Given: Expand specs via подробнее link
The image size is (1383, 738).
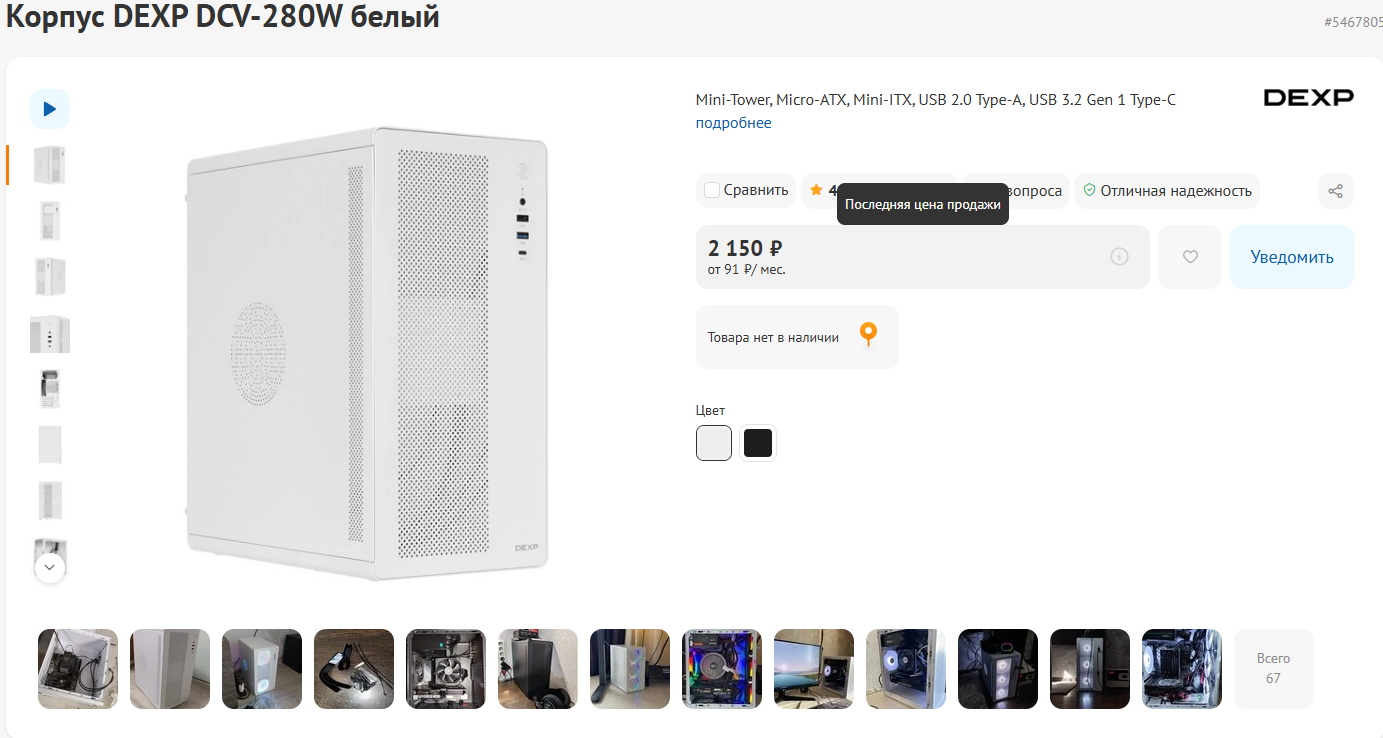Looking at the screenshot, I should tap(733, 123).
